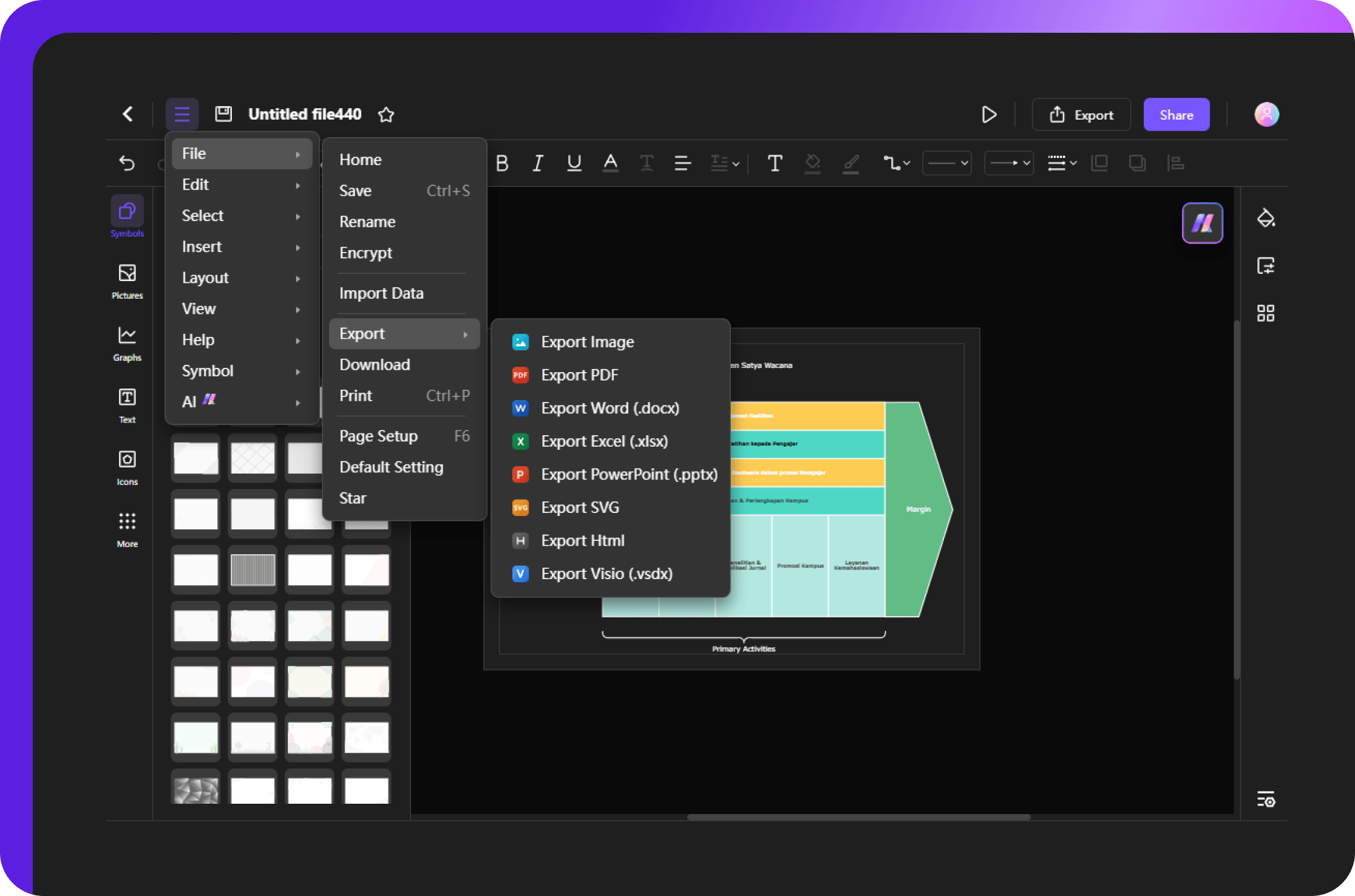Select the striped gray background thumbnail
Viewport: 1355px width, 896px height.
tap(253, 569)
